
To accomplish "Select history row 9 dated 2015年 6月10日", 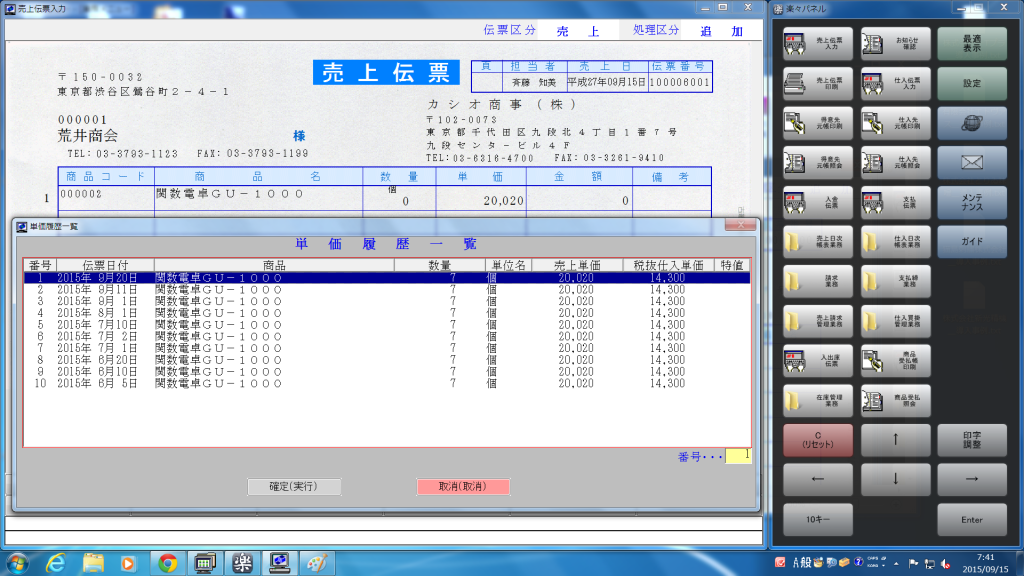I will (387, 372).
